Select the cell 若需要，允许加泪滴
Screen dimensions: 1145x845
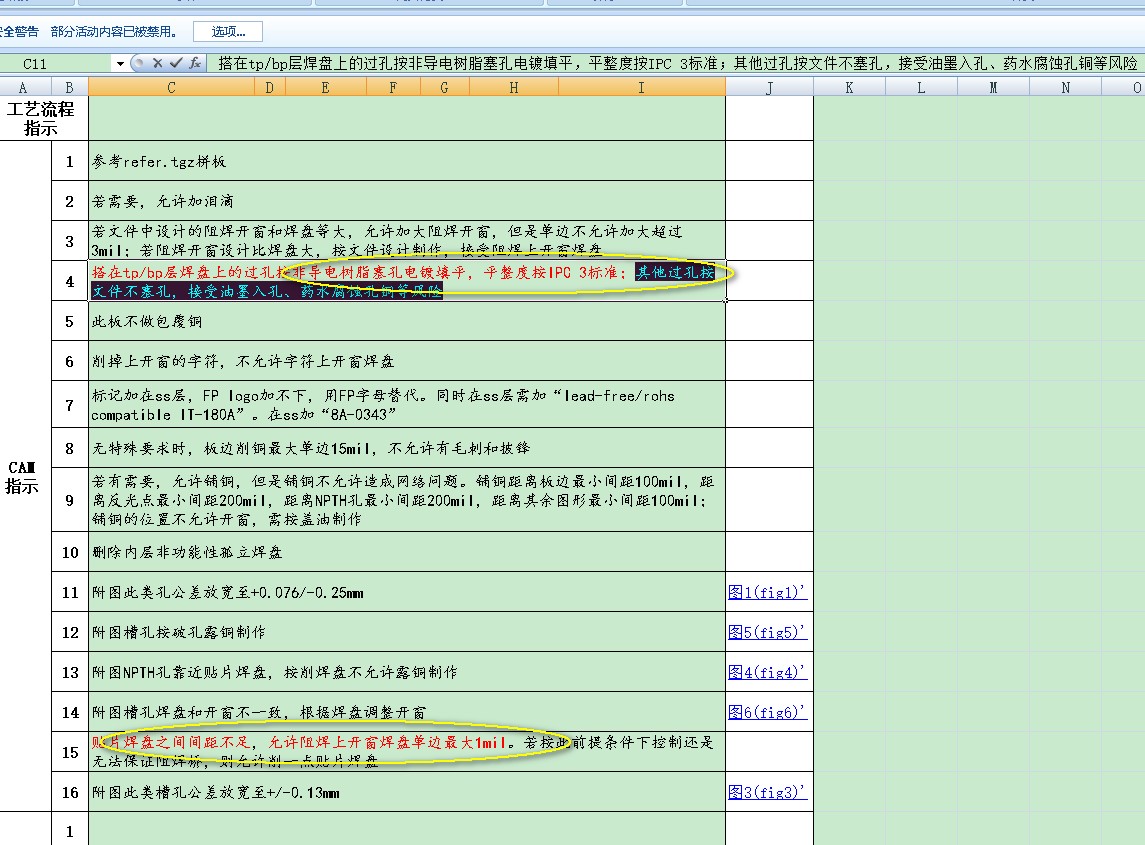point(407,201)
